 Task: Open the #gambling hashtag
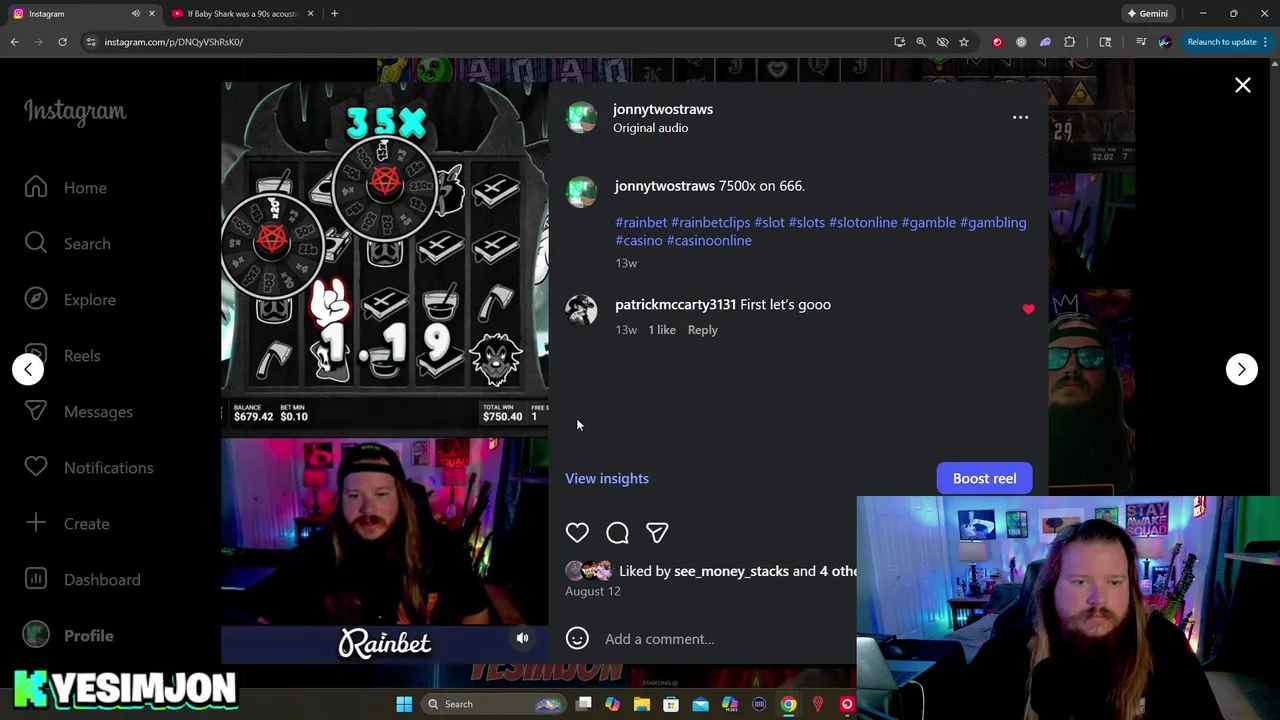[993, 222]
